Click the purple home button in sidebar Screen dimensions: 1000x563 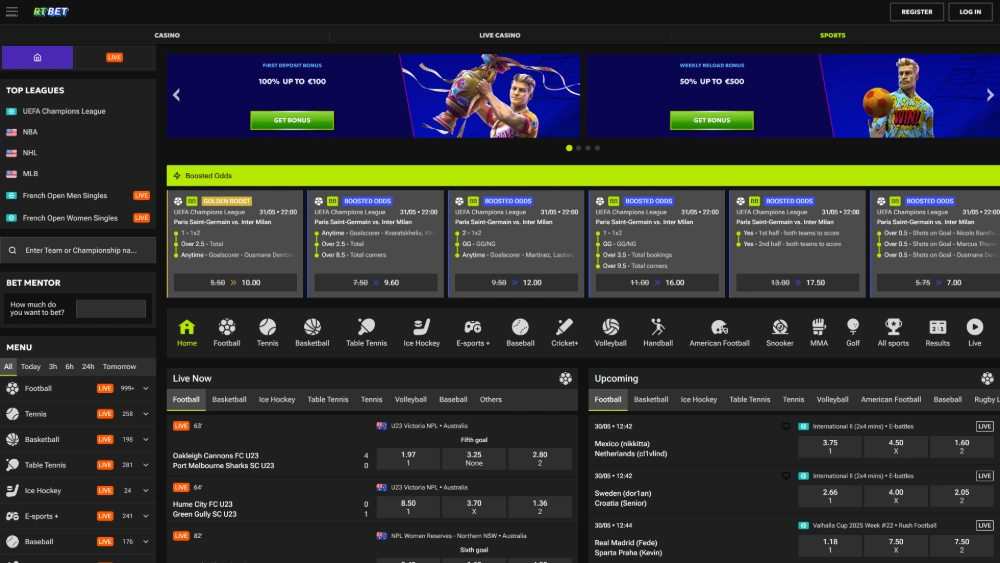[x=38, y=57]
